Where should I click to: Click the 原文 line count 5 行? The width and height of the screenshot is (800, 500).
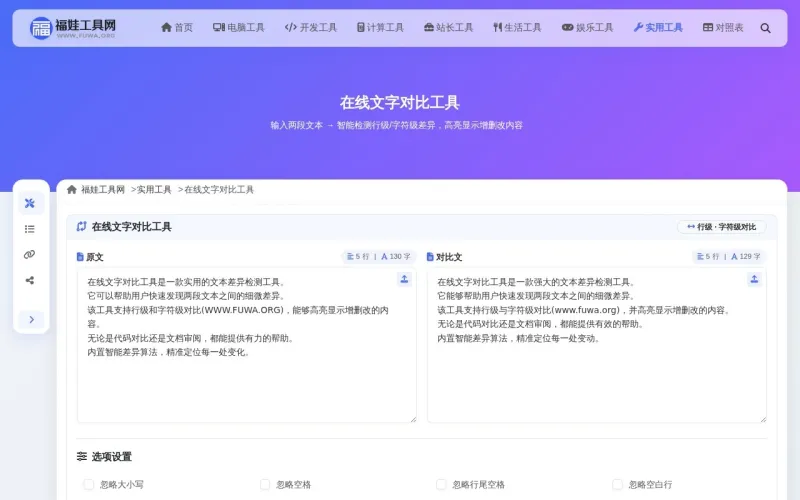click(x=358, y=257)
